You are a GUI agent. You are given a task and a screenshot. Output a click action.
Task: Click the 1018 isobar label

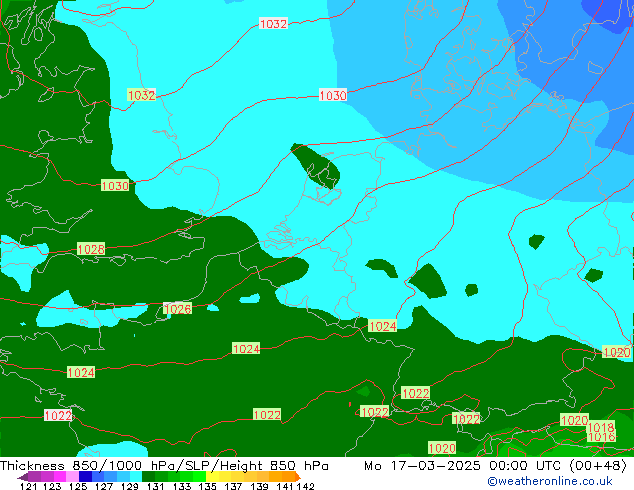(x=601, y=427)
